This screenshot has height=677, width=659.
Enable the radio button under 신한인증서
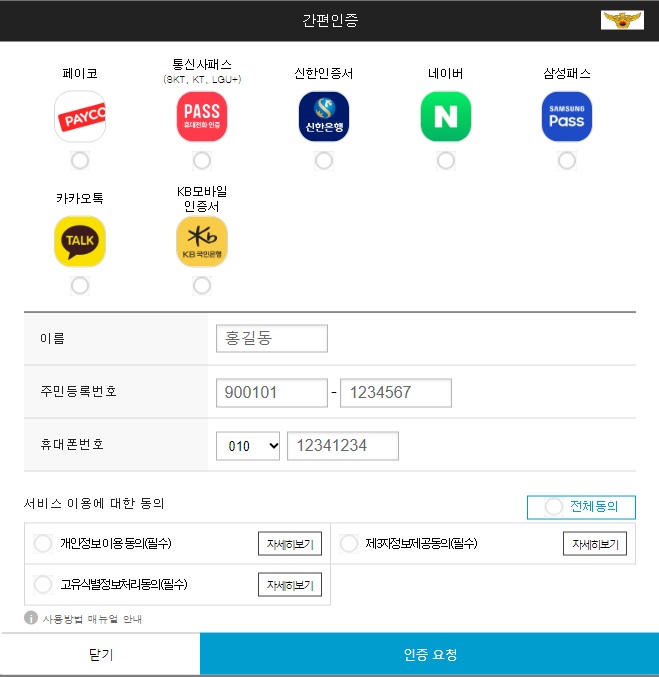pyautogui.click(x=324, y=161)
